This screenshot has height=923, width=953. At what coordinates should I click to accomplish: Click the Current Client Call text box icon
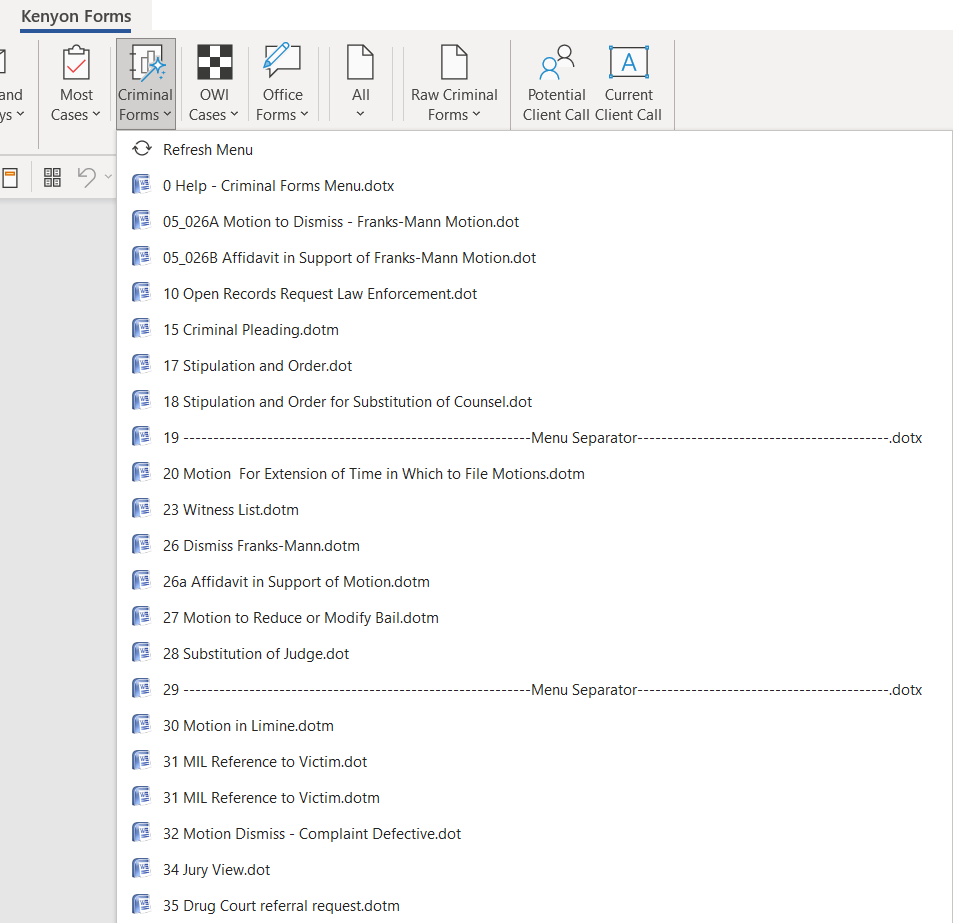tap(629, 62)
